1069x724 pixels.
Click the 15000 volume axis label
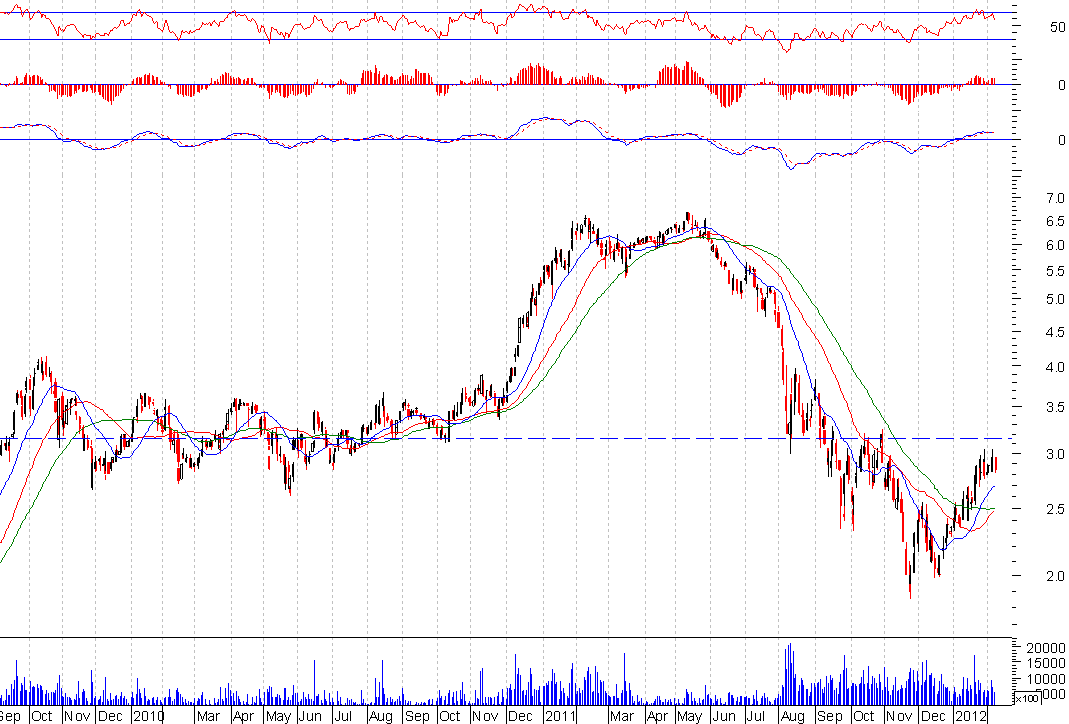[1045, 663]
